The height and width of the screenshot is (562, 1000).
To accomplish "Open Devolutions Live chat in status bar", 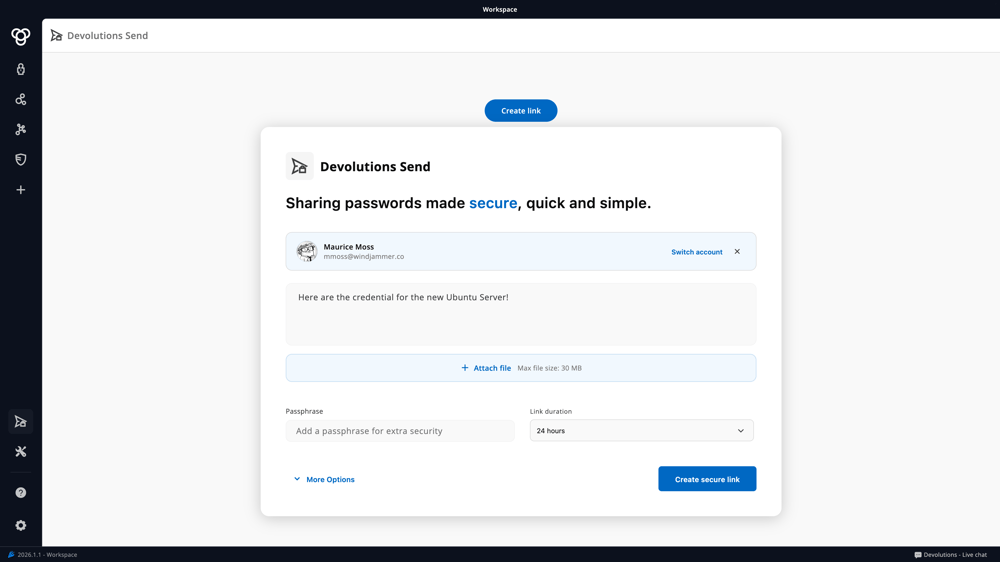I will 950,555.
